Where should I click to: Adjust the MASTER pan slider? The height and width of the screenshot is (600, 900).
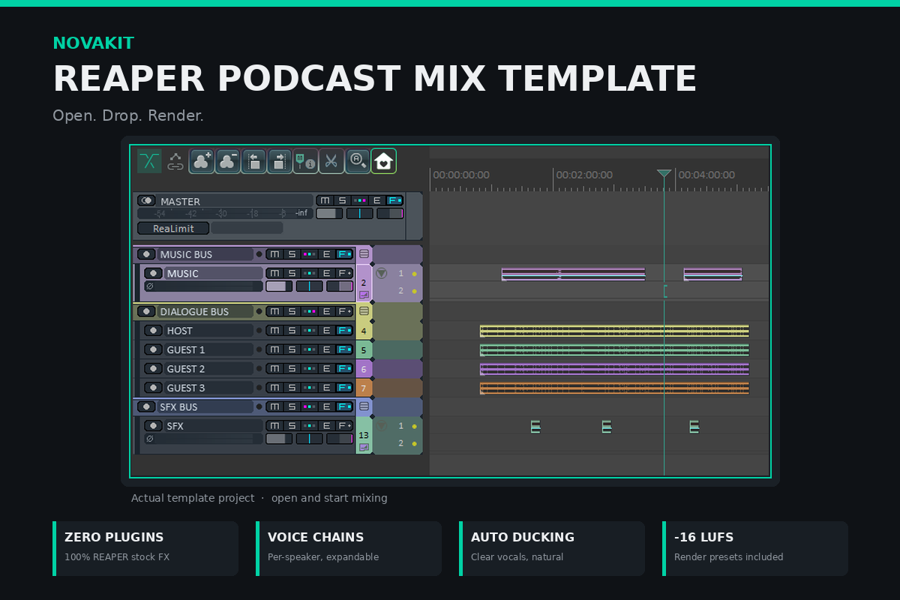click(360, 214)
